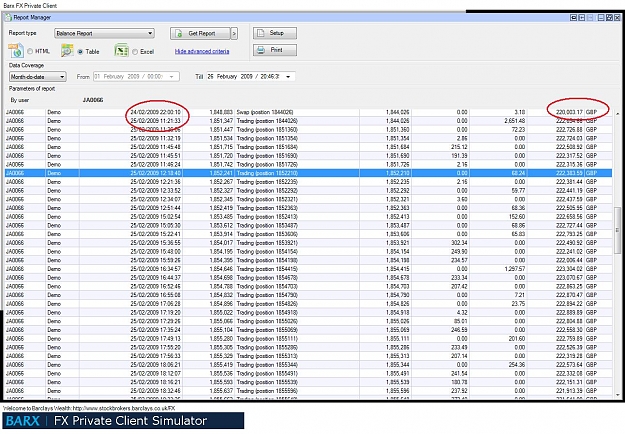Click the date cell 25/02/2009 17:49:13
625x434 pixels.
coord(155,338)
